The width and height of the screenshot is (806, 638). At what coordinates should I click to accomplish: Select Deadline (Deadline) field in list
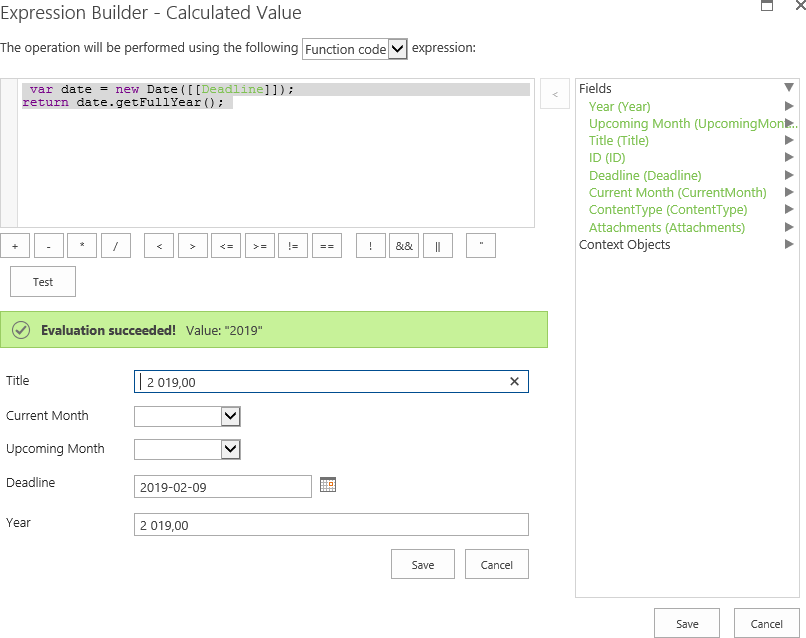point(645,175)
